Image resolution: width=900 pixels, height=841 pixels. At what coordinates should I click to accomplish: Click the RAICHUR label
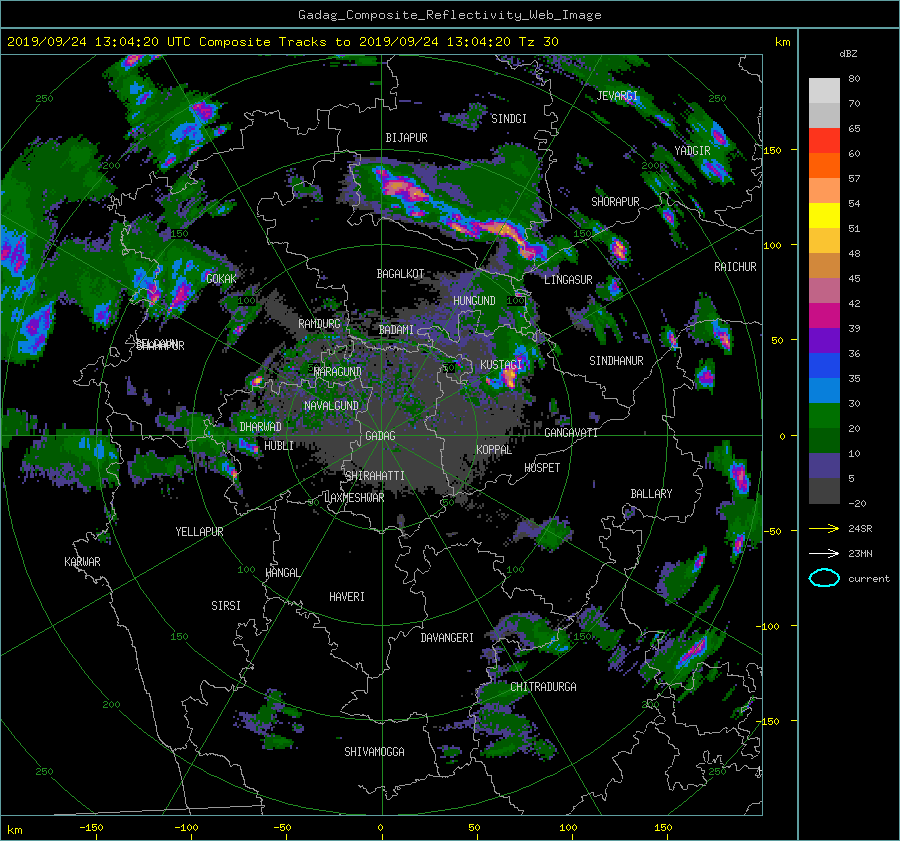[735, 267]
